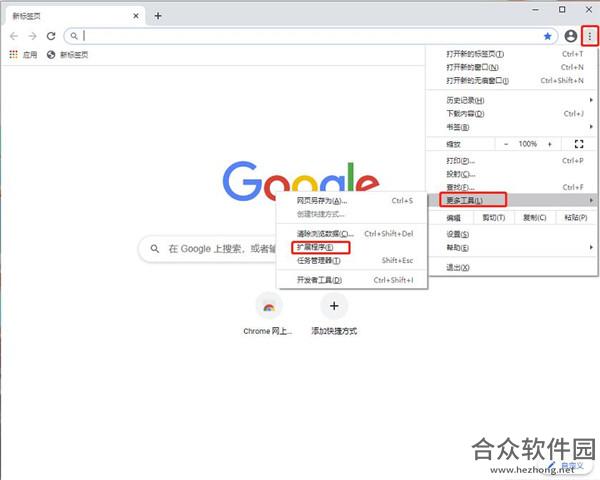The image size is (600, 480).
Task: Click the bookmark star icon
Action: tap(548, 36)
